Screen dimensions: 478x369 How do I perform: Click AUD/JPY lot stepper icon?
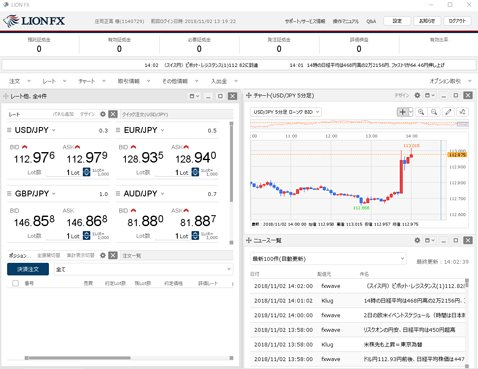coord(195,236)
